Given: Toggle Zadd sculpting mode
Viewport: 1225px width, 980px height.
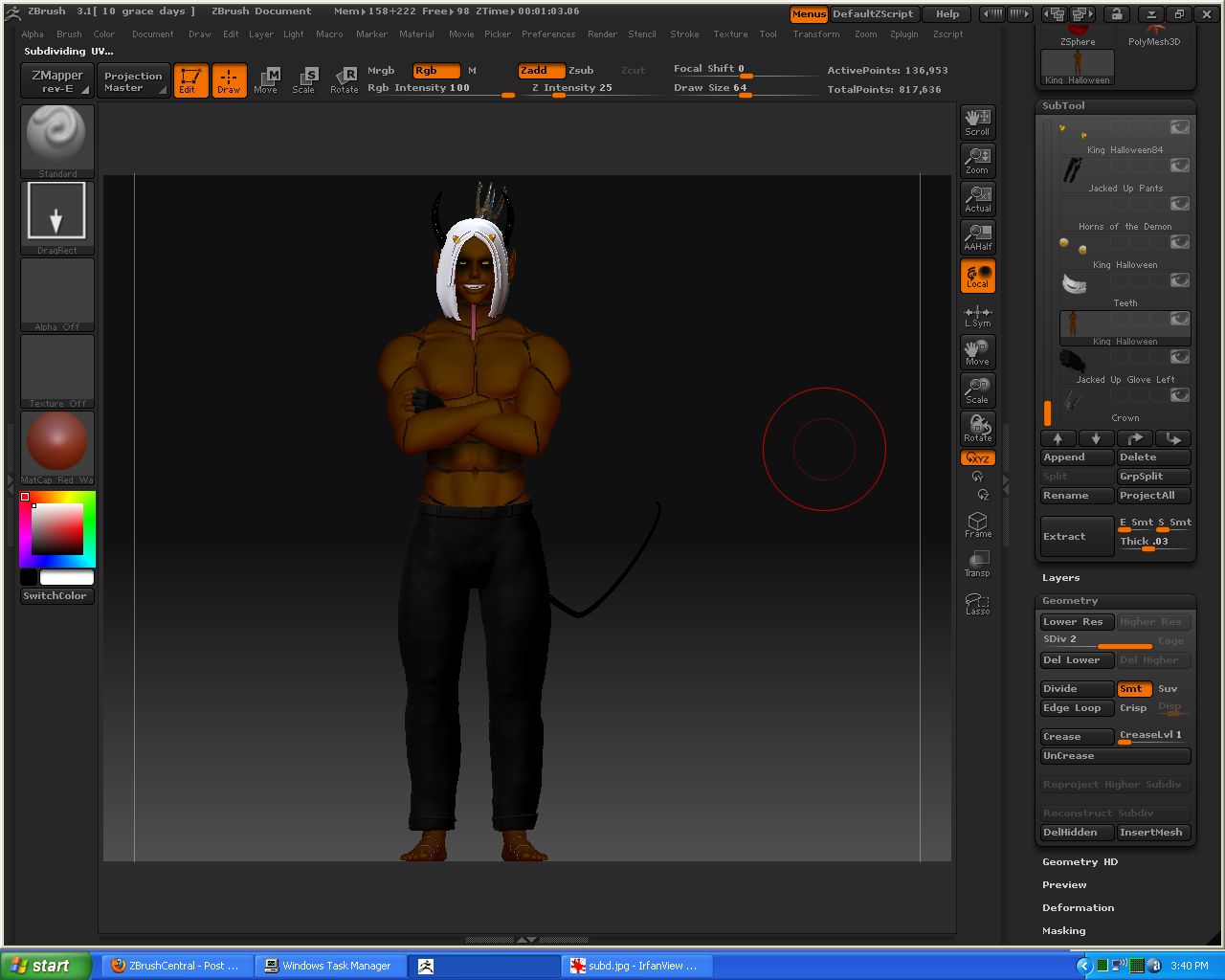Looking at the screenshot, I should pos(540,70).
